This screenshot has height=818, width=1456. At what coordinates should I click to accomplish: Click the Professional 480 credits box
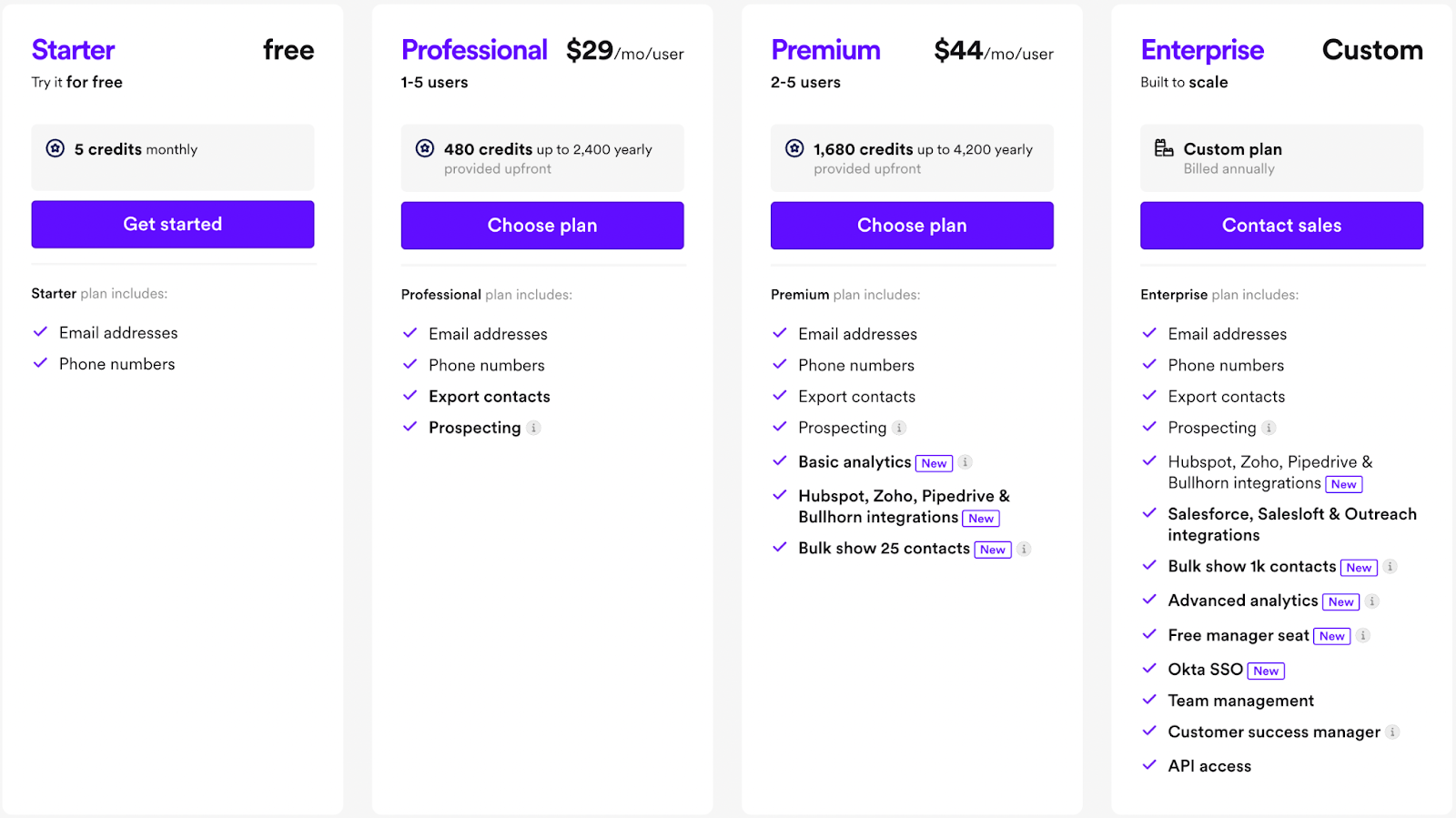pos(542,158)
